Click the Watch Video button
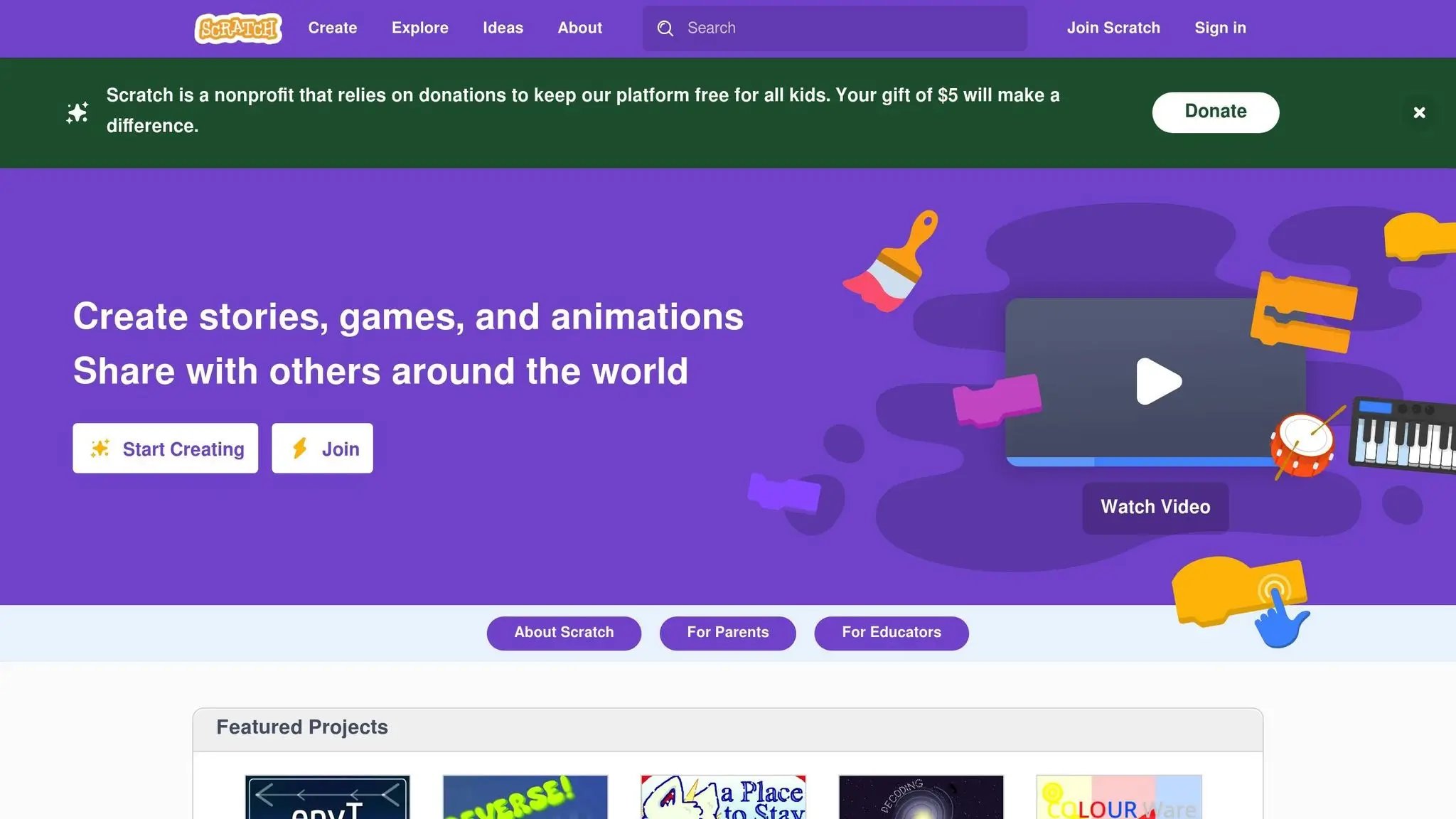1456x819 pixels. (1155, 506)
